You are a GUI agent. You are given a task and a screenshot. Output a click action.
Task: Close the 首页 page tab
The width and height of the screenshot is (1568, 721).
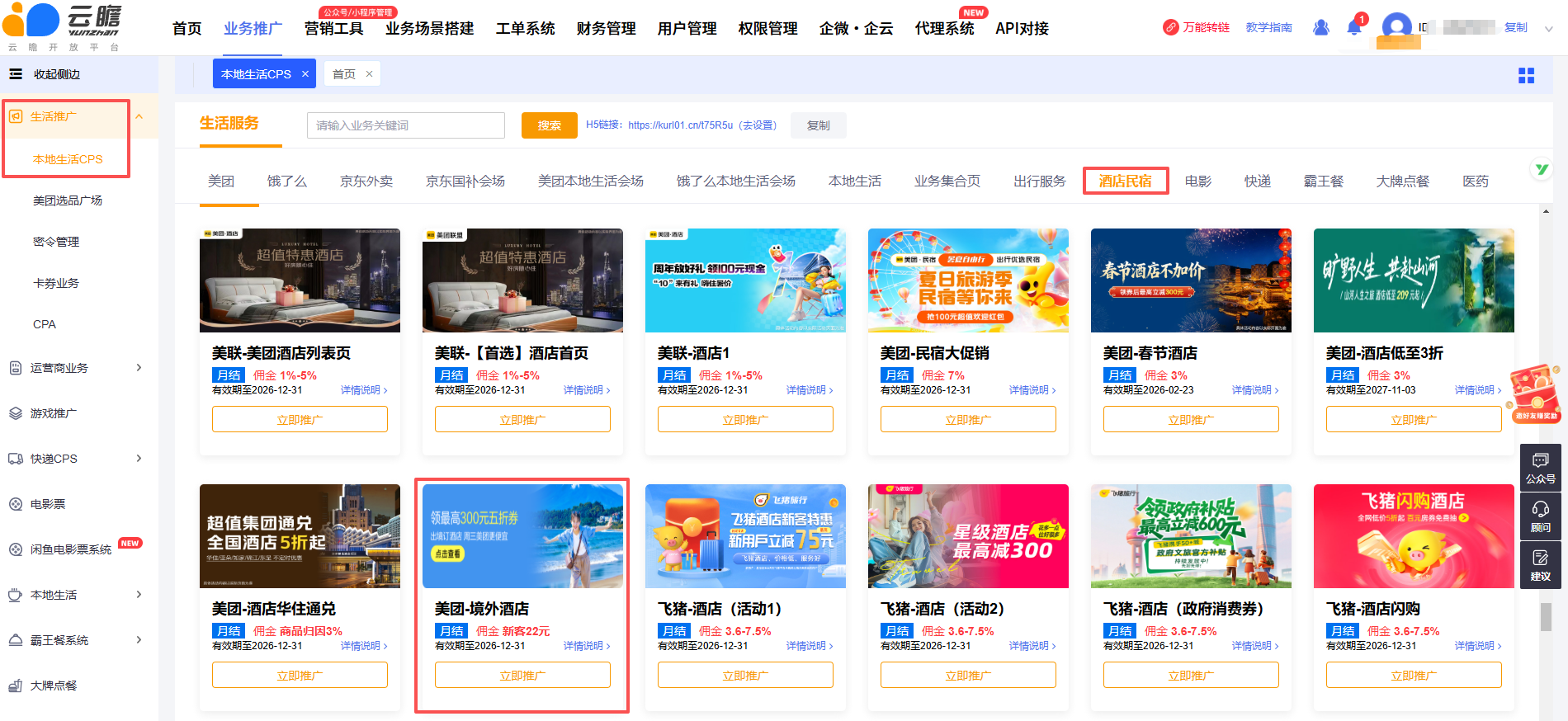(369, 74)
